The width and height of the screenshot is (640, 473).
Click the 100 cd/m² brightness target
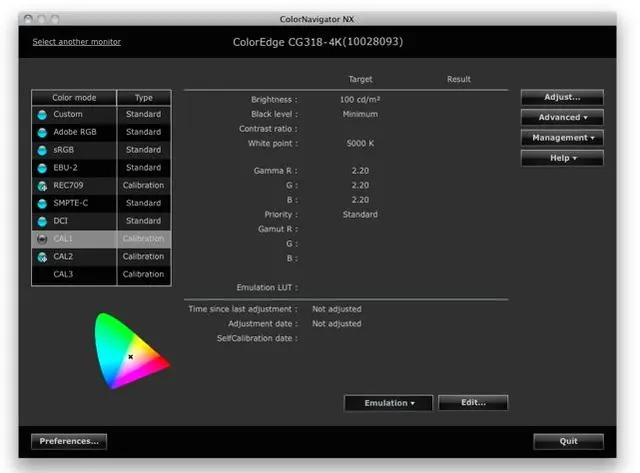[x=360, y=100]
